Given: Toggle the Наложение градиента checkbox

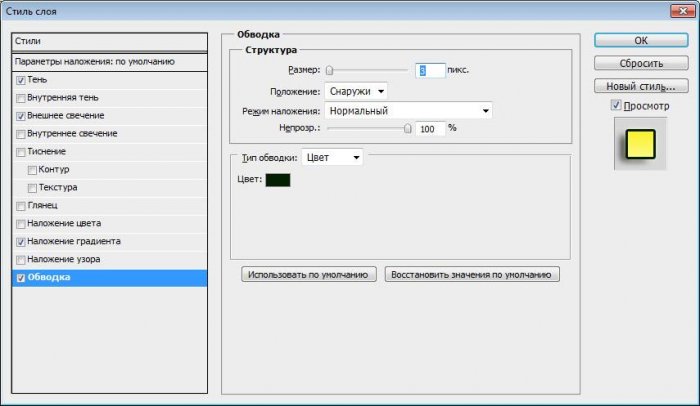Looking at the screenshot, I should (21, 242).
